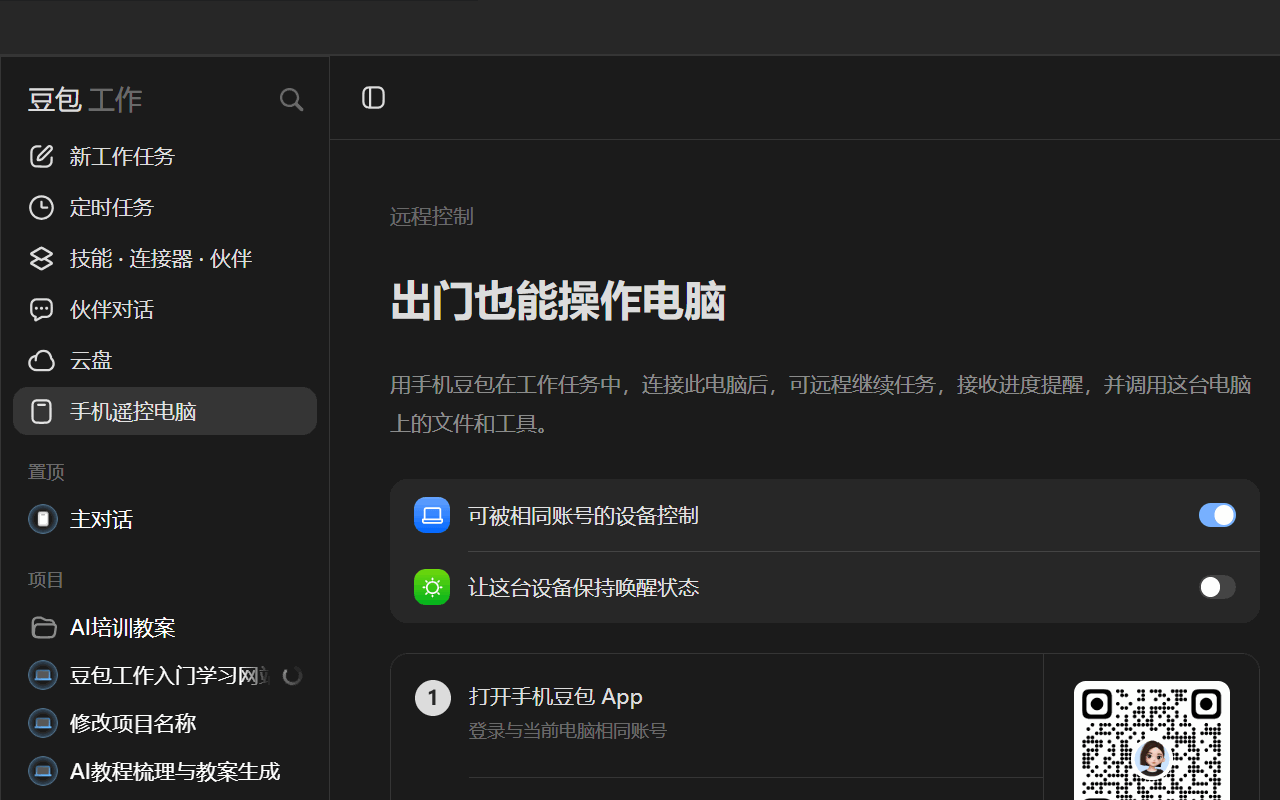Click the 项目 section header

[x=46, y=580]
